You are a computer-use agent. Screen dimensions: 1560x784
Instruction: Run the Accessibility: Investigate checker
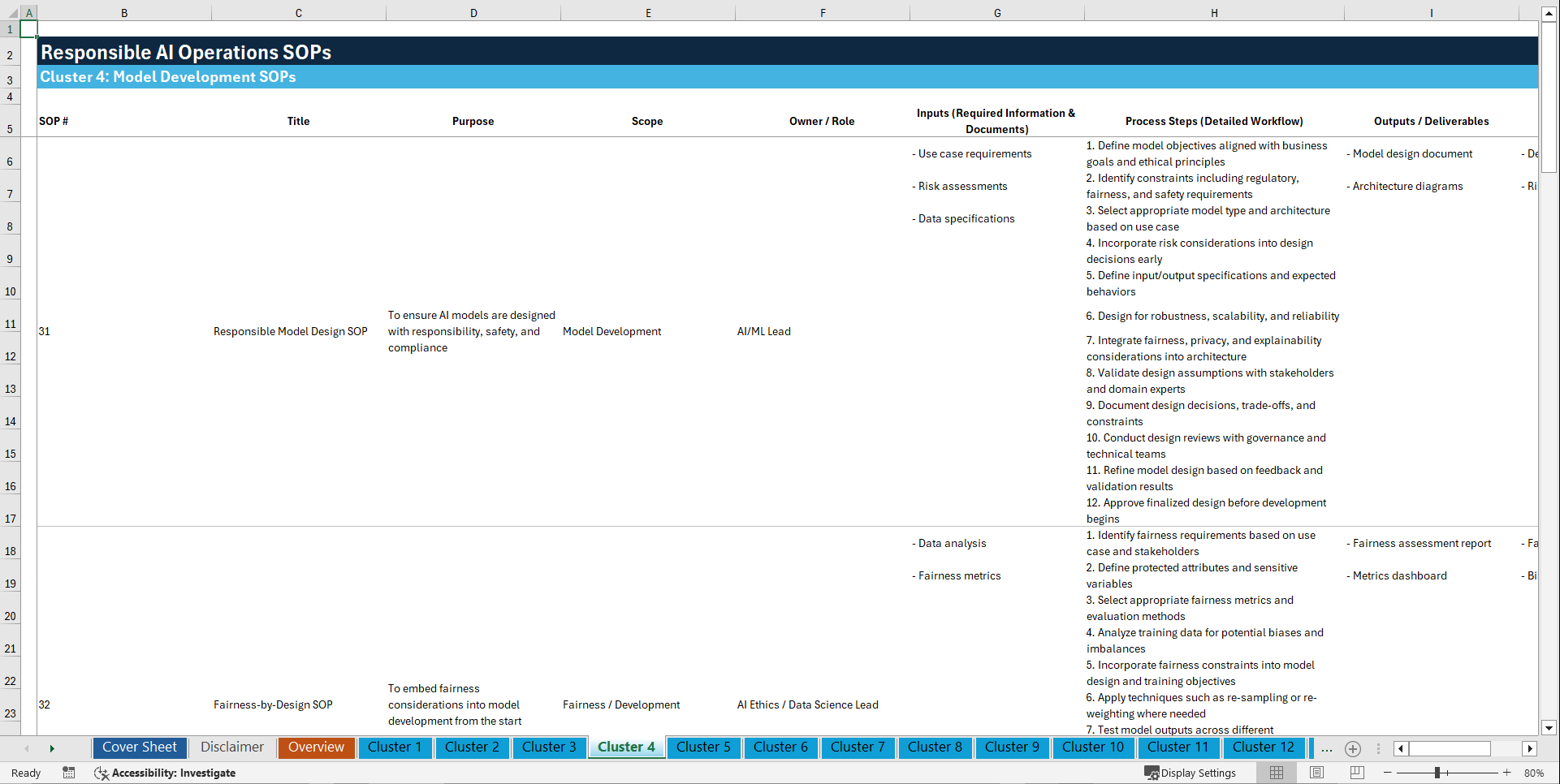point(165,773)
